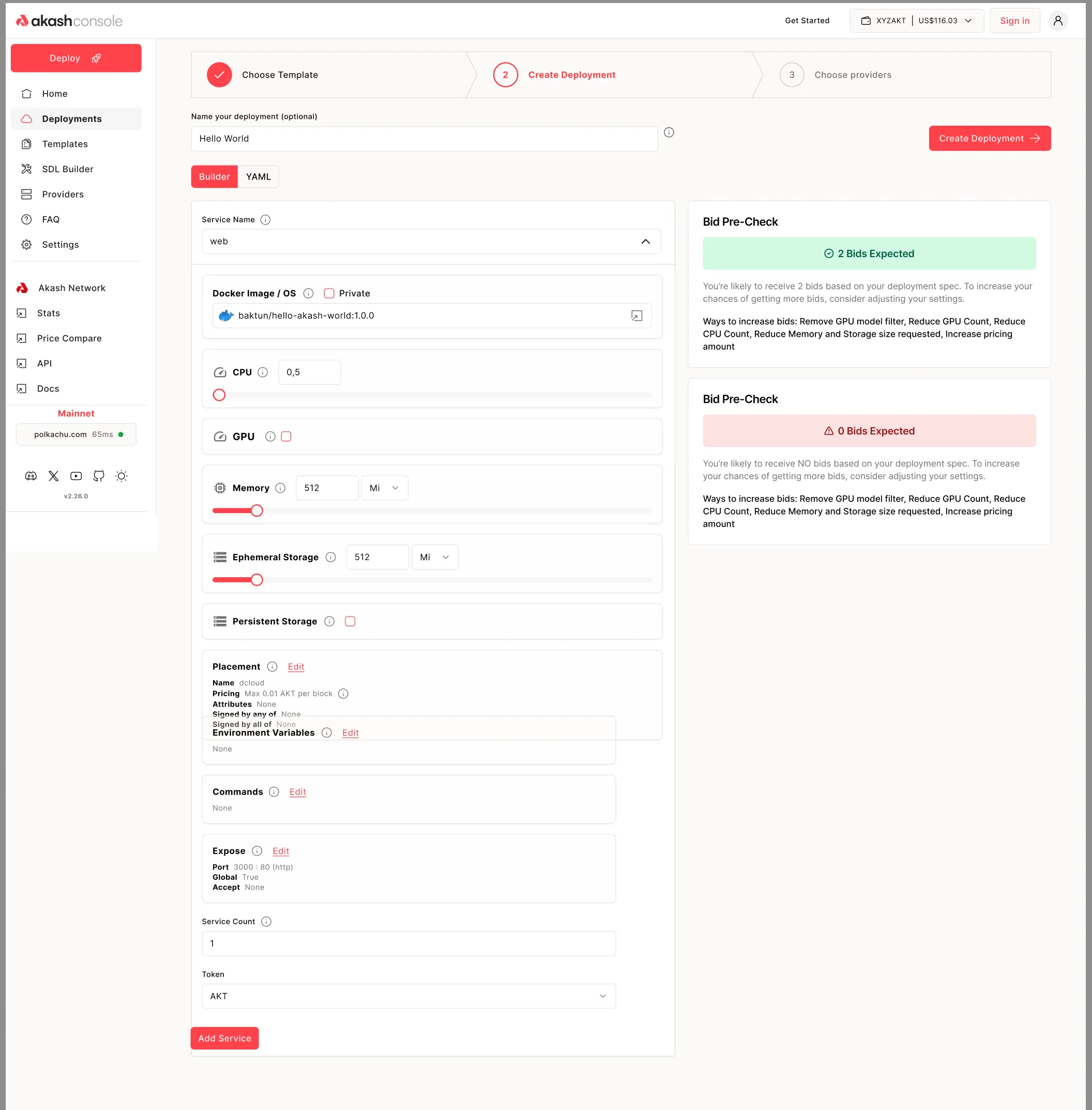Click info icon next to CPU
The width and height of the screenshot is (1092, 1110).
pos(263,372)
